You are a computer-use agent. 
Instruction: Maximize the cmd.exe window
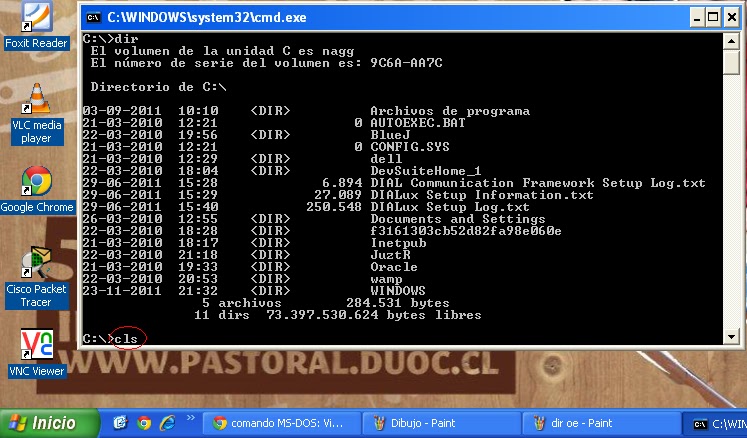point(713,18)
